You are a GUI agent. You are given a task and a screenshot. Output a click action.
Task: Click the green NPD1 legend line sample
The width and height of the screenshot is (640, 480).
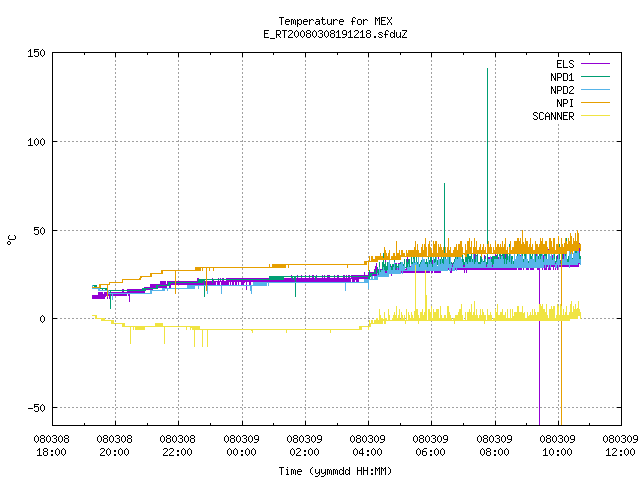point(595,77)
